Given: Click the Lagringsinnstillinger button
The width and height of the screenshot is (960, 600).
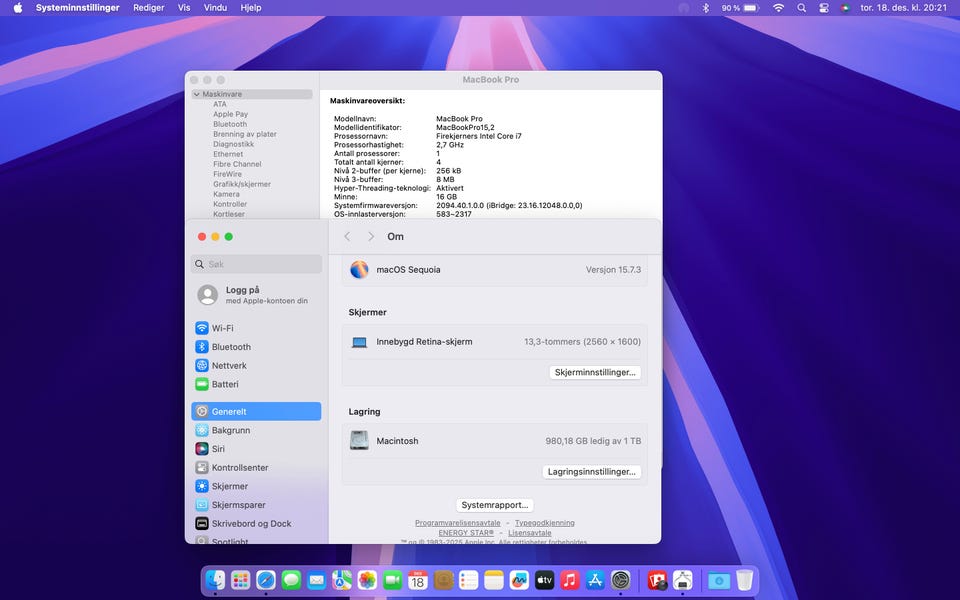Looking at the screenshot, I should coord(592,472).
